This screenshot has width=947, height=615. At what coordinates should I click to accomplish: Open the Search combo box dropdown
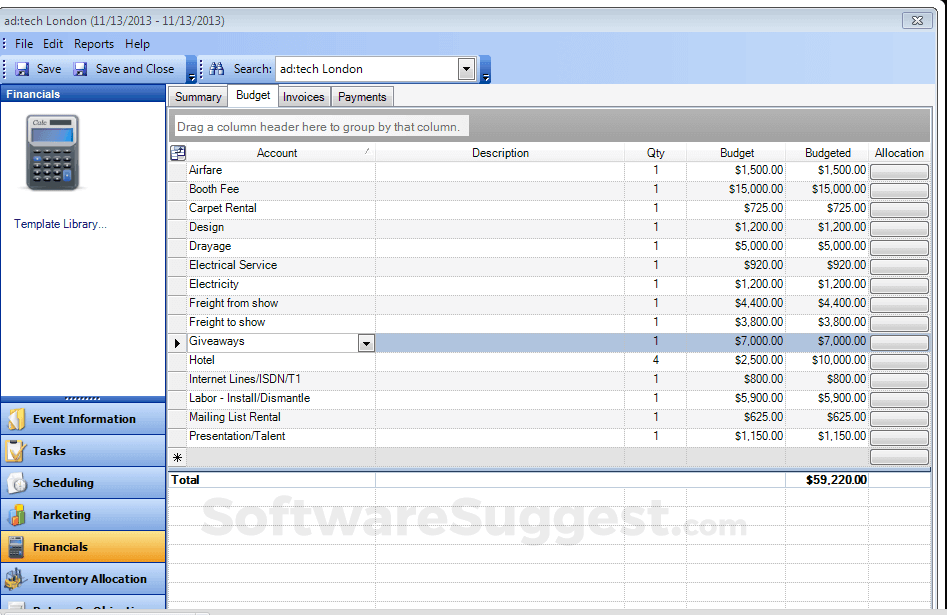click(465, 69)
